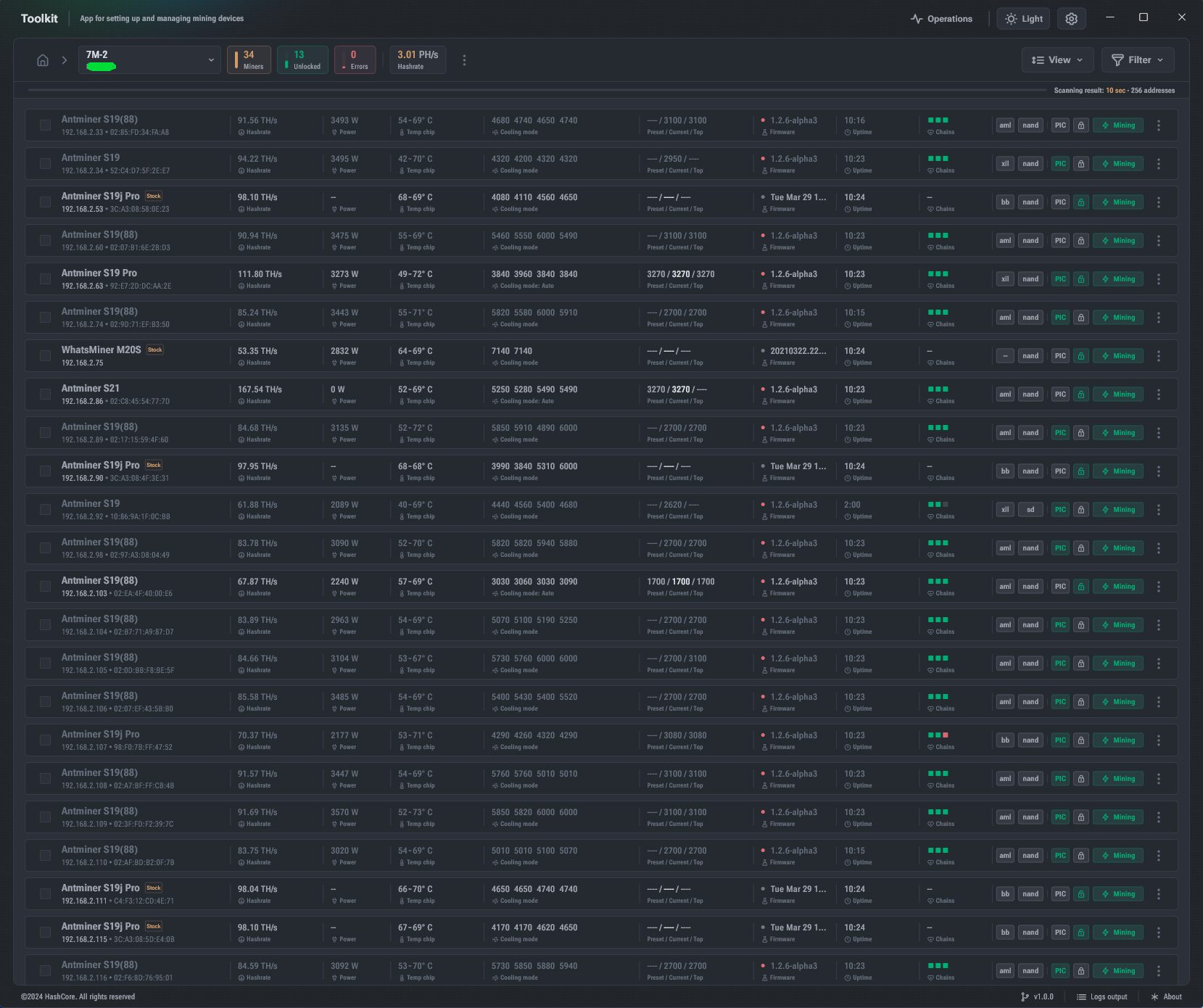Image resolution: width=1203 pixels, height=1008 pixels.
Task: Open the About link
Action: (1166, 996)
